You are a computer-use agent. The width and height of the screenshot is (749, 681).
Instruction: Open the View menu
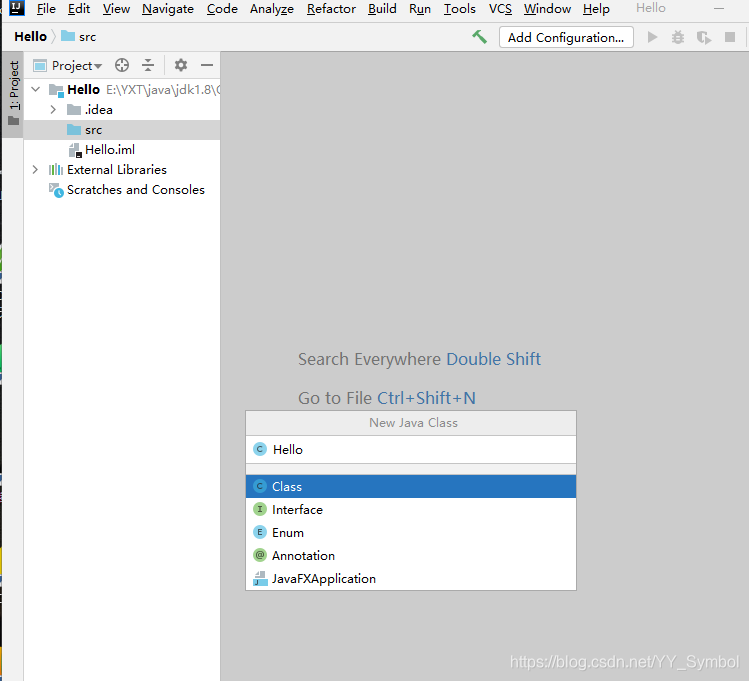[116, 9]
